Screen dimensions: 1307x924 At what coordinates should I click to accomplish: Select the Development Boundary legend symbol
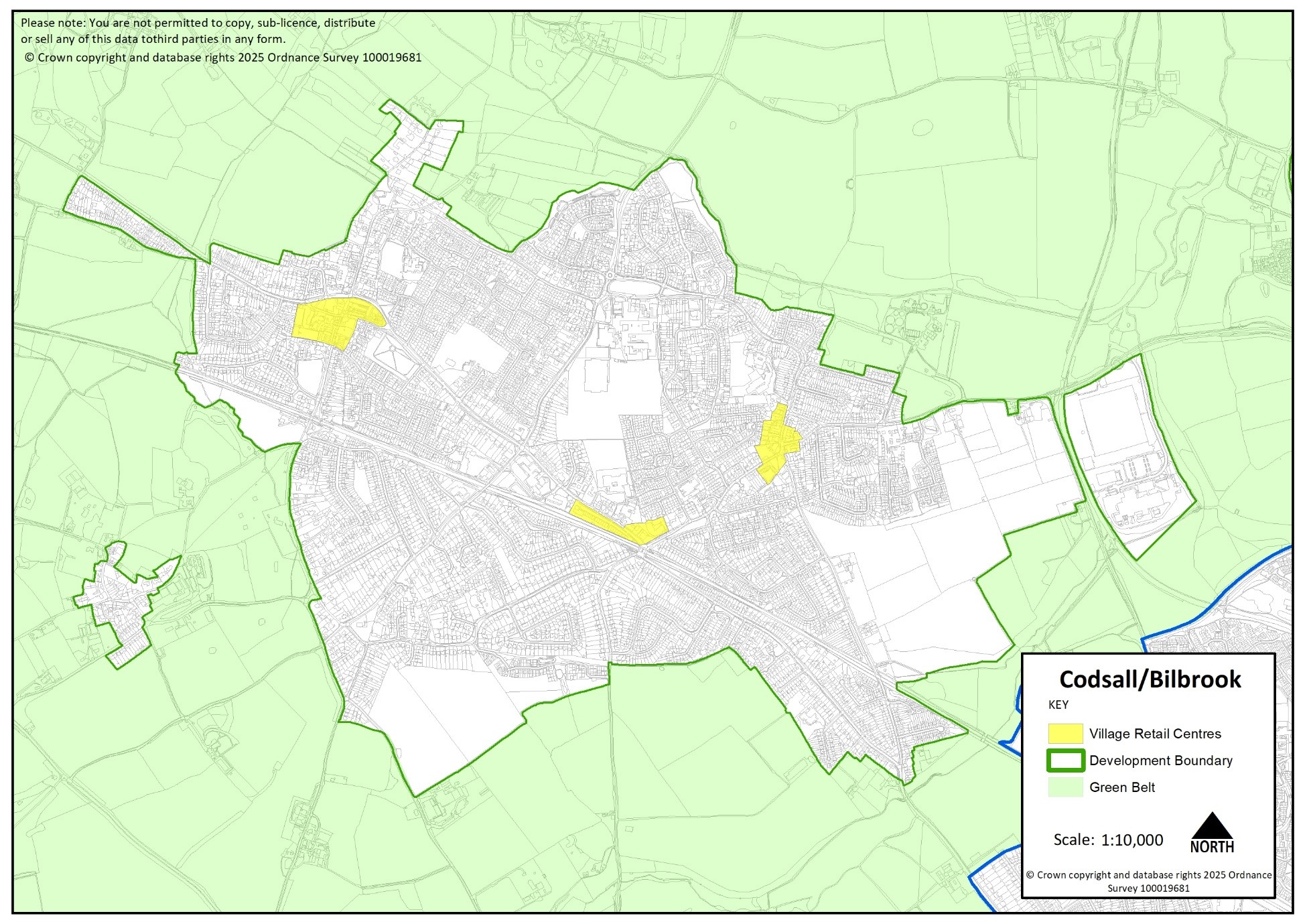coord(1065,761)
